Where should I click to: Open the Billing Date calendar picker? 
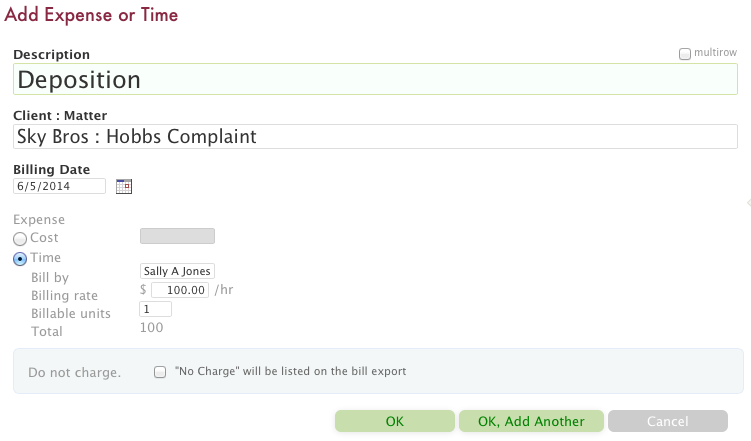(124, 186)
